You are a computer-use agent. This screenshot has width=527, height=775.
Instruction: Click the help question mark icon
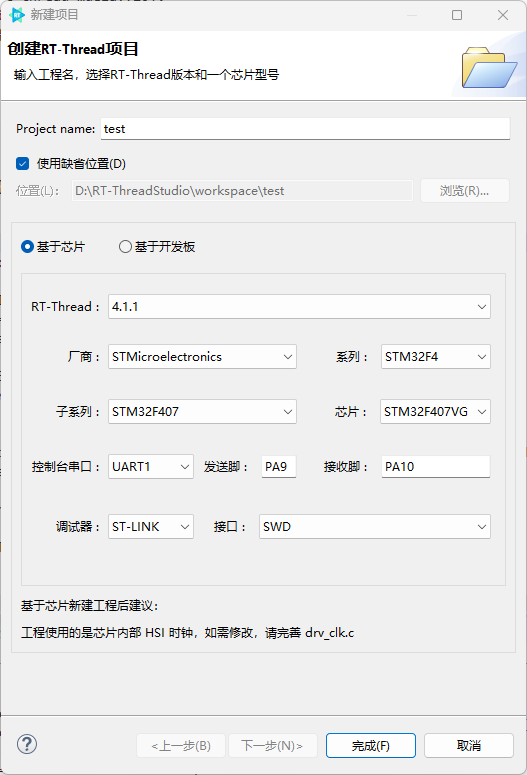point(27,744)
